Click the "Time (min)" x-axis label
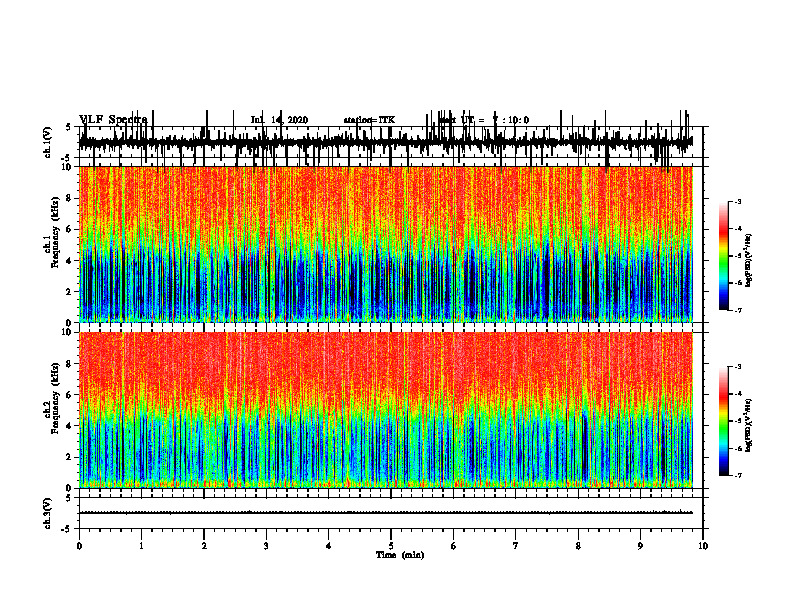This screenshot has height=612, width=792. tap(400, 555)
